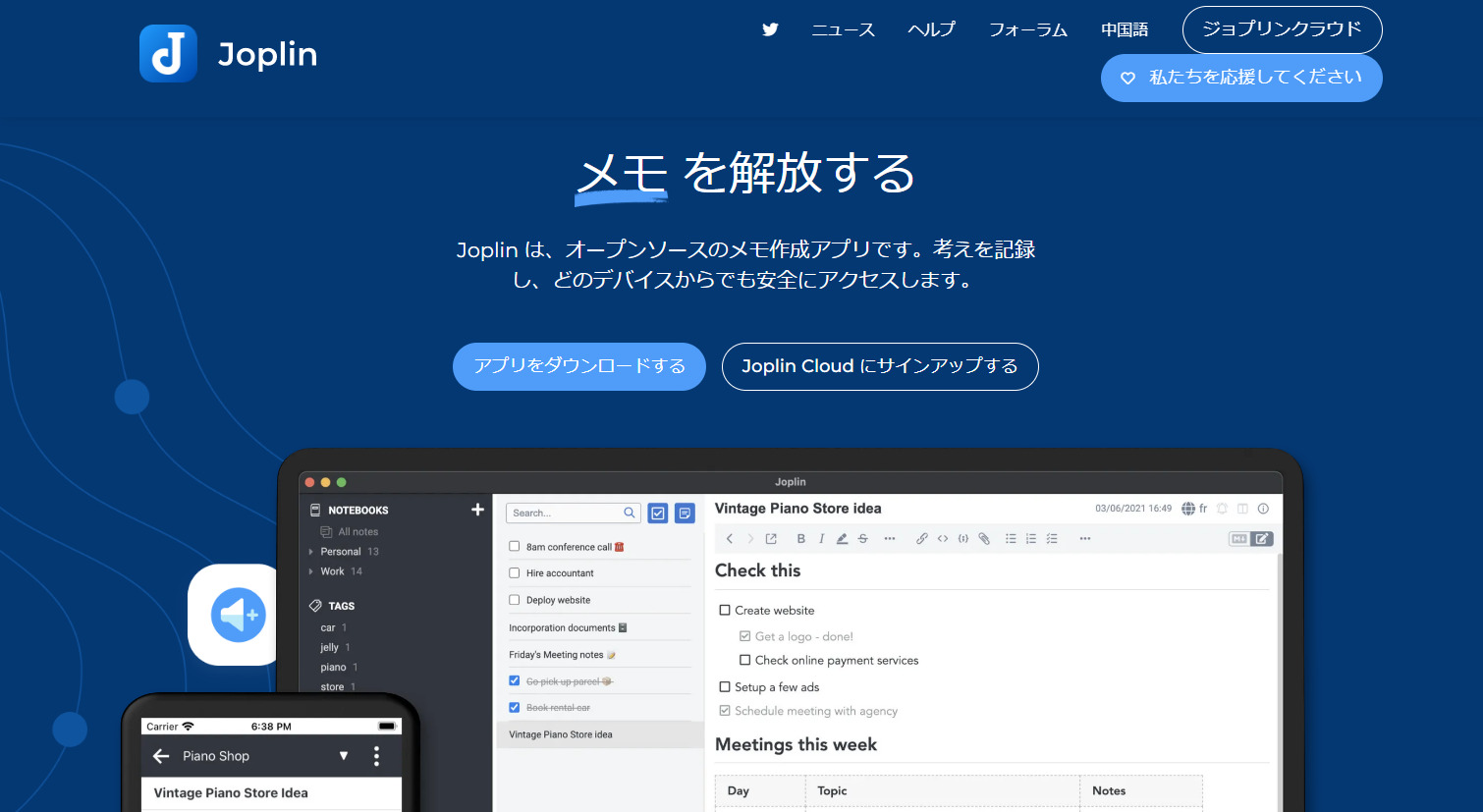Open the Piano Shop notebook dropdown on mobile
The width and height of the screenshot is (1483, 812).
344,755
